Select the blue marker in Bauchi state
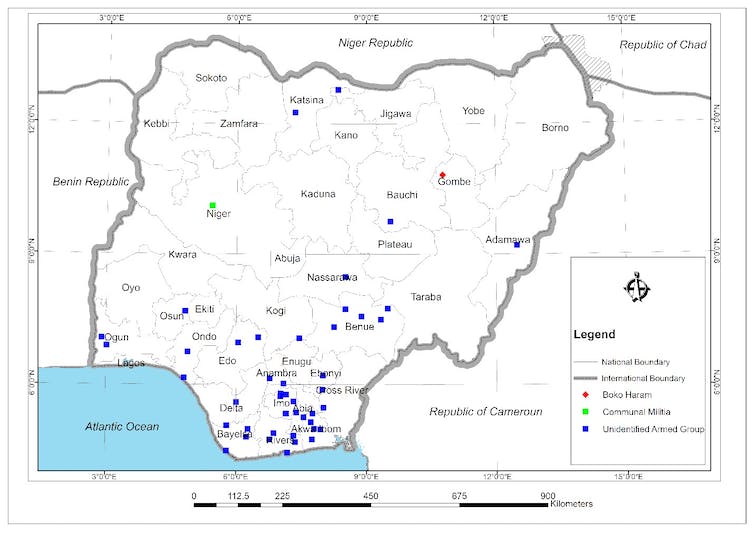This screenshot has height=533, width=754. (x=390, y=221)
